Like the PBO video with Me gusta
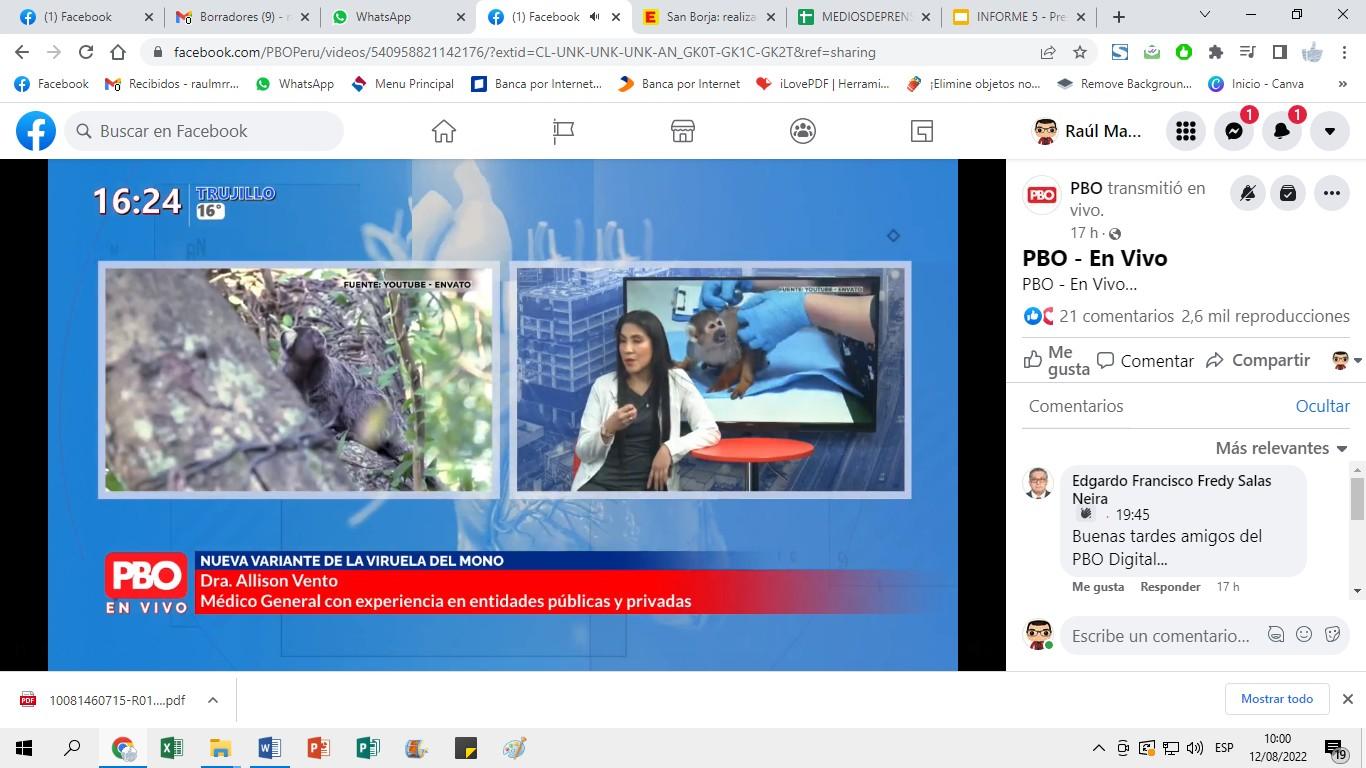This screenshot has width=1366, height=768. pyautogui.click(x=1056, y=361)
